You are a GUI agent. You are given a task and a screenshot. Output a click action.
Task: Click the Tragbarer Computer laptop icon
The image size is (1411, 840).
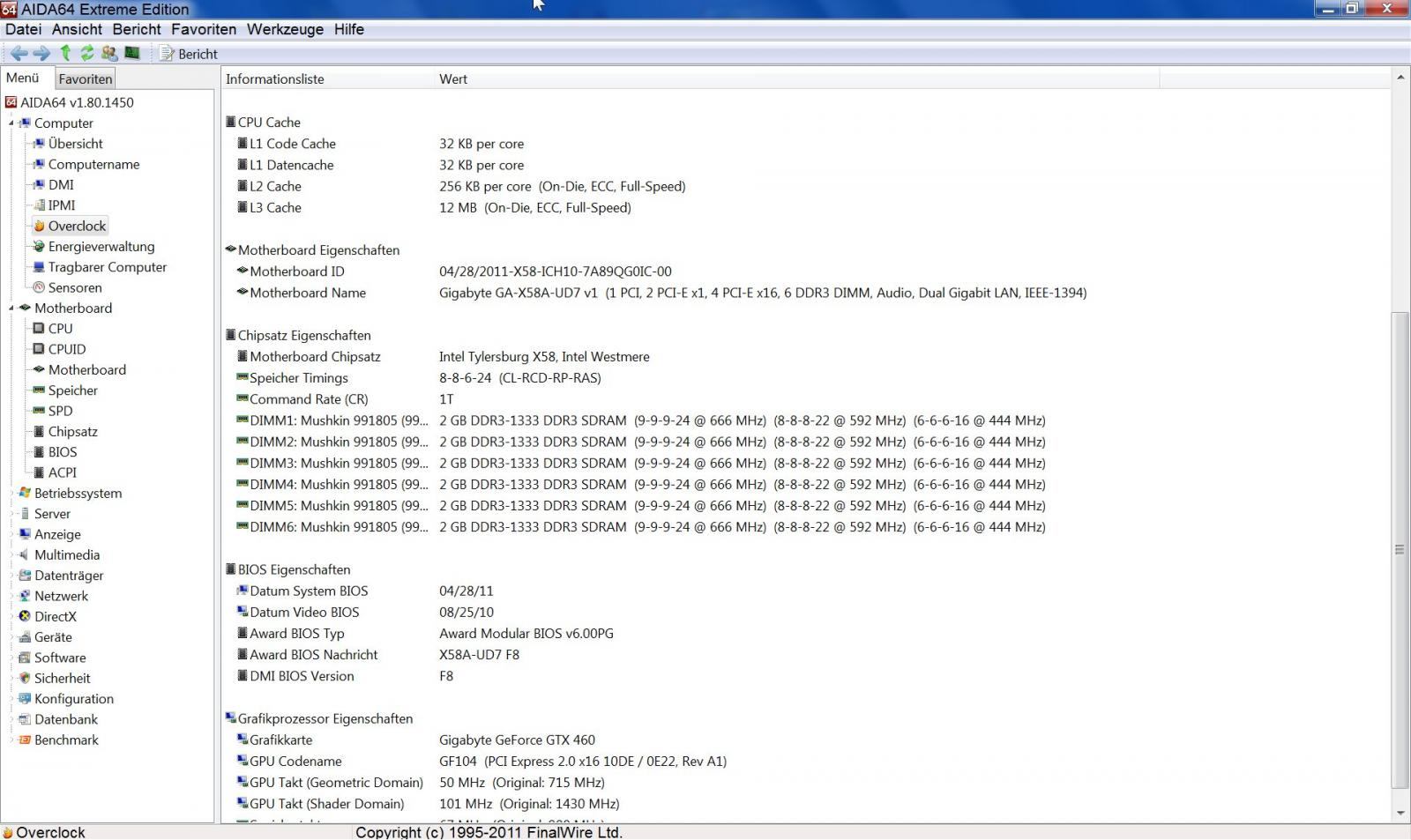[39, 267]
